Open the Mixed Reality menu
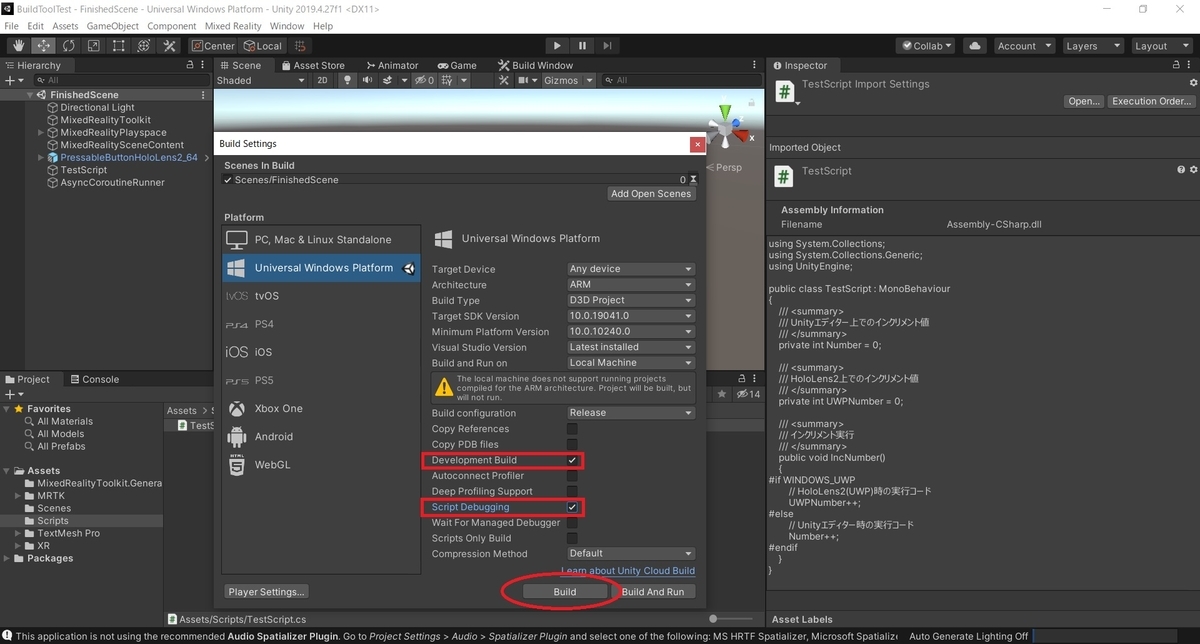The image size is (1200, 644). 233,26
